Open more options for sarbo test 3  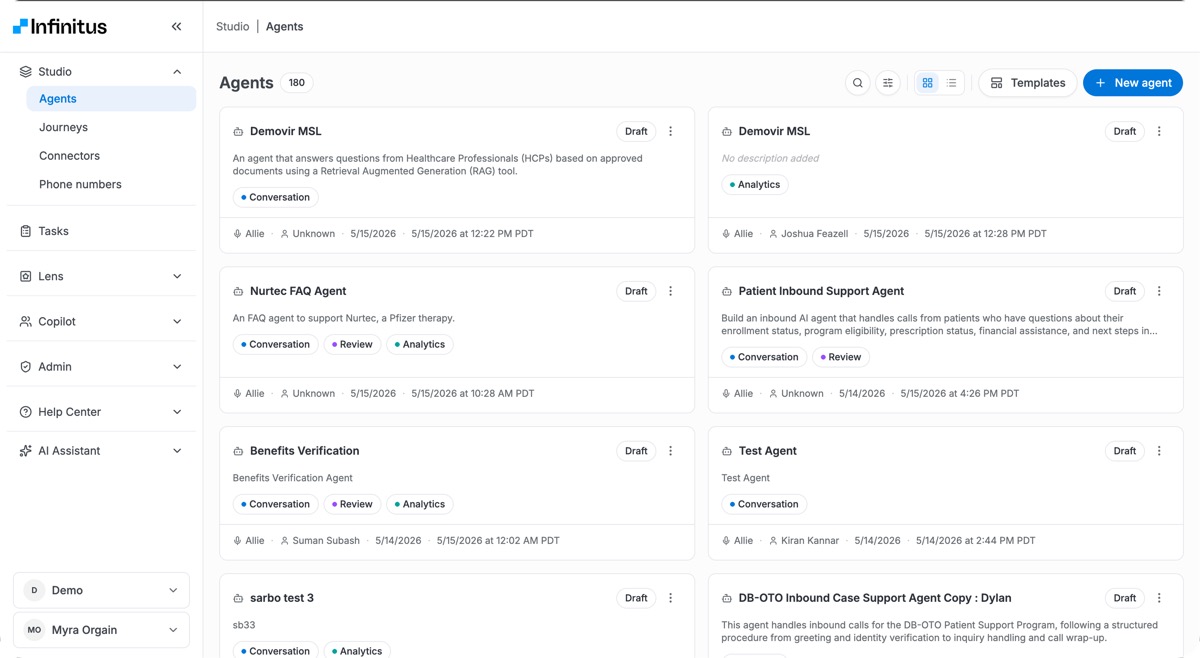pos(670,598)
